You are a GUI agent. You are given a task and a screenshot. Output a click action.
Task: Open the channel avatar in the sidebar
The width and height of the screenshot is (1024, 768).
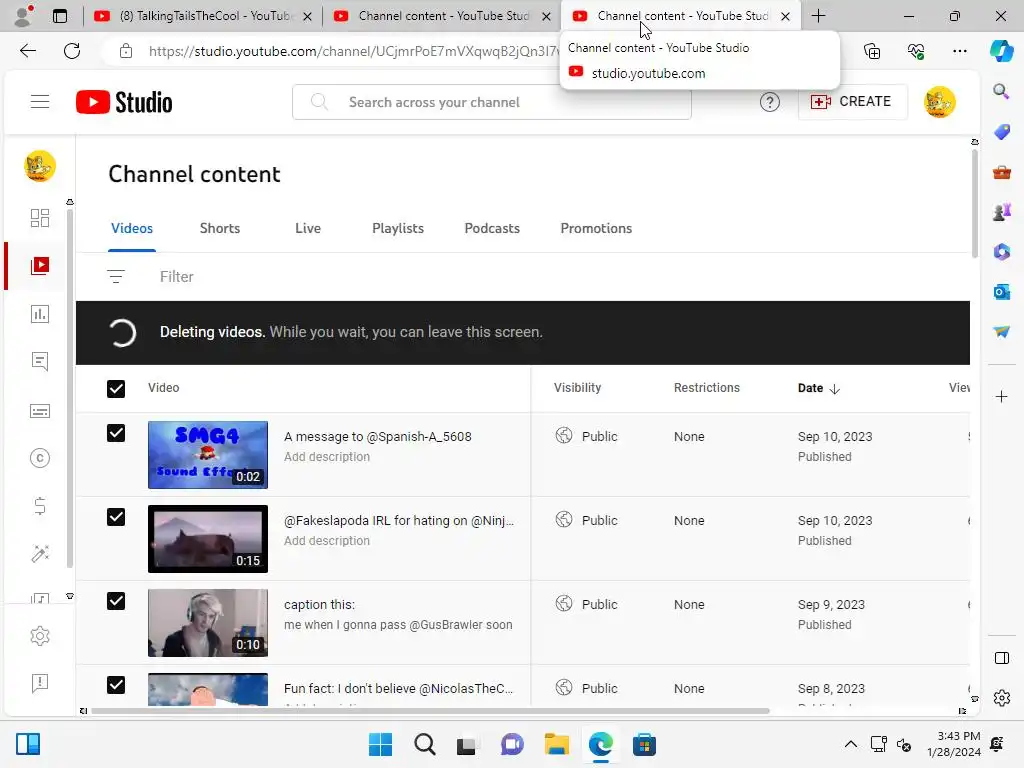coord(40,167)
